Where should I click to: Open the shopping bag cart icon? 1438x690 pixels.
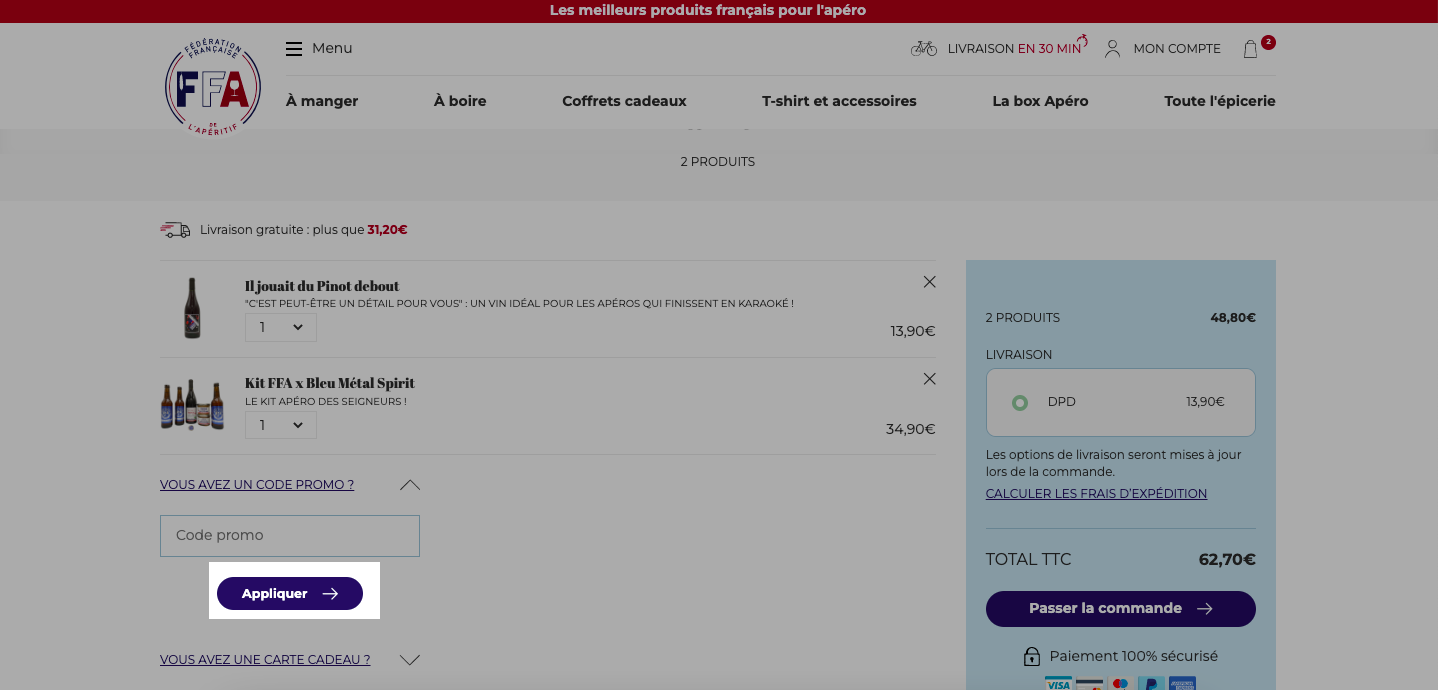(1250, 49)
